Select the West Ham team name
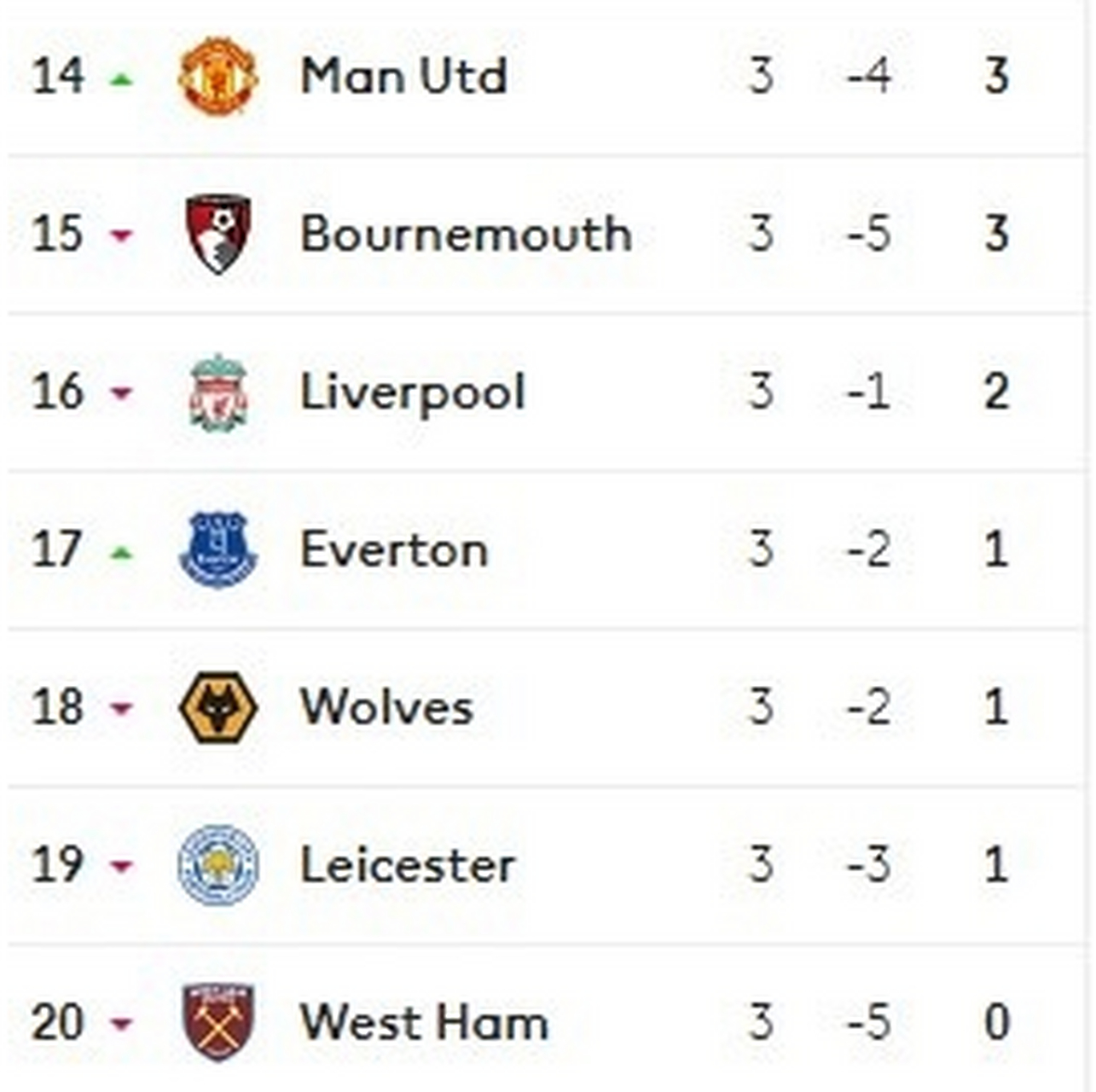The image size is (1096, 1092). pyautogui.click(x=424, y=1022)
